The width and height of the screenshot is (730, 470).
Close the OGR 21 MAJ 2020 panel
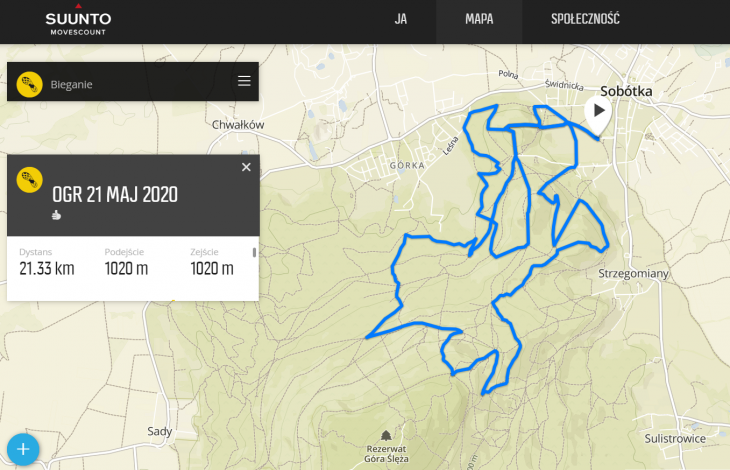[246, 167]
